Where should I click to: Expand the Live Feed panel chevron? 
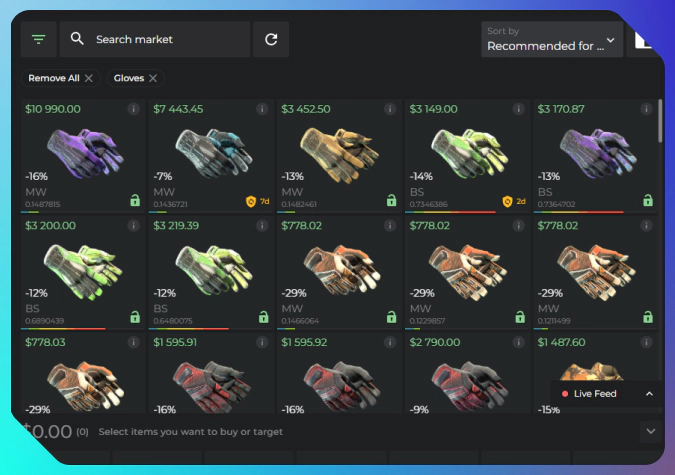point(649,394)
